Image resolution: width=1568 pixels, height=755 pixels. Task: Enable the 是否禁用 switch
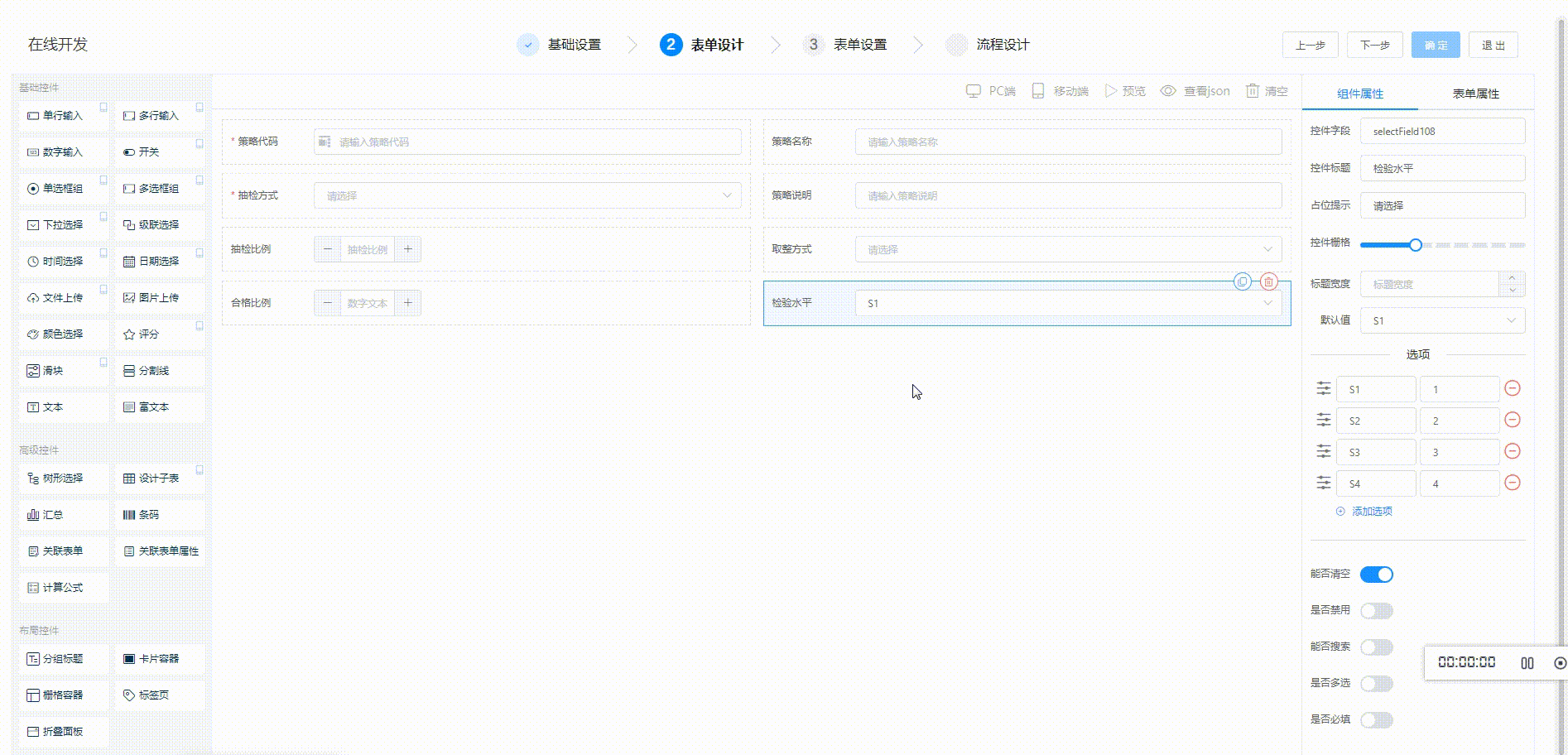(x=1376, y=611)
